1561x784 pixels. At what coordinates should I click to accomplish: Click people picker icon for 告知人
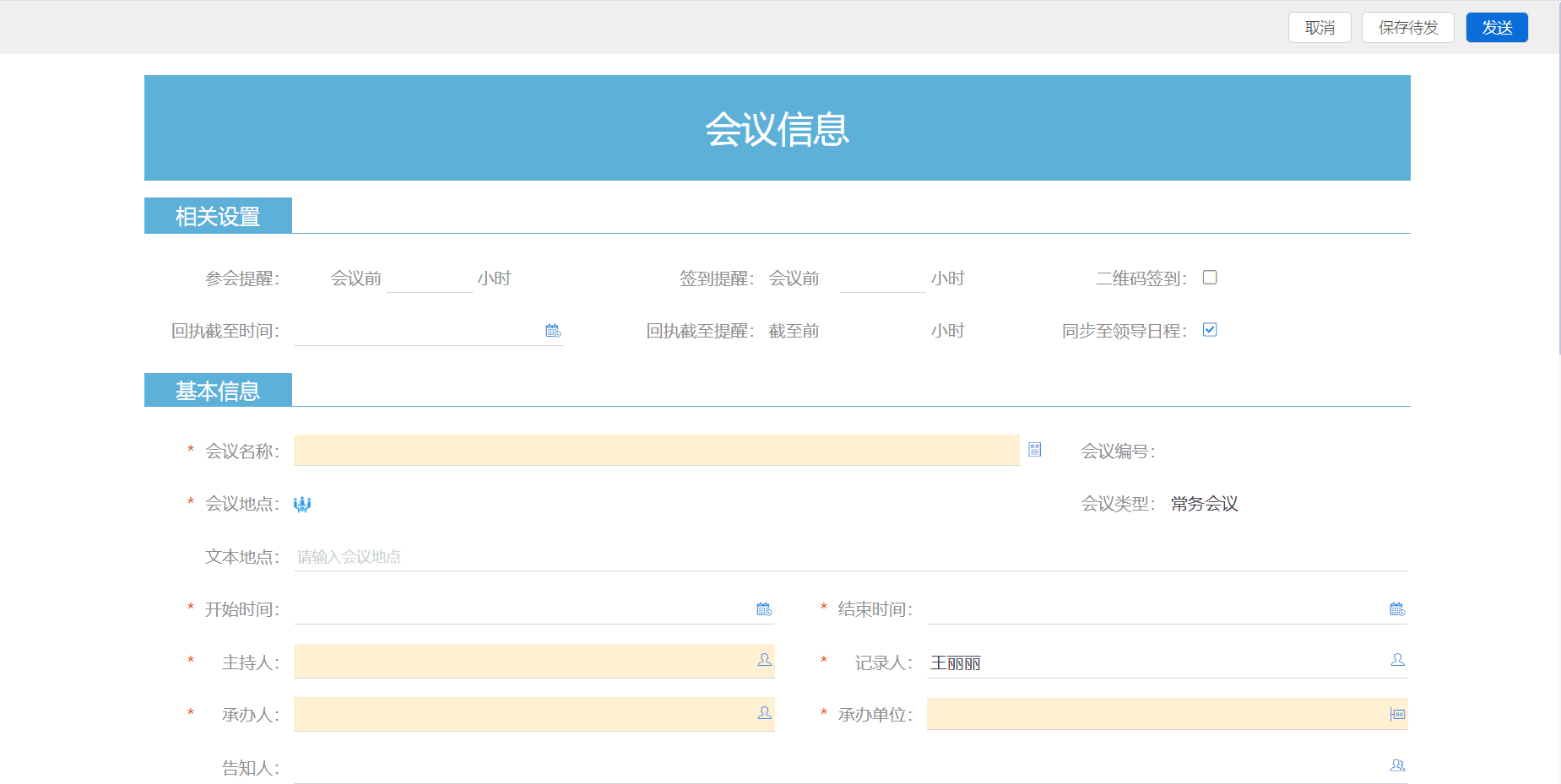point(1397,765)
